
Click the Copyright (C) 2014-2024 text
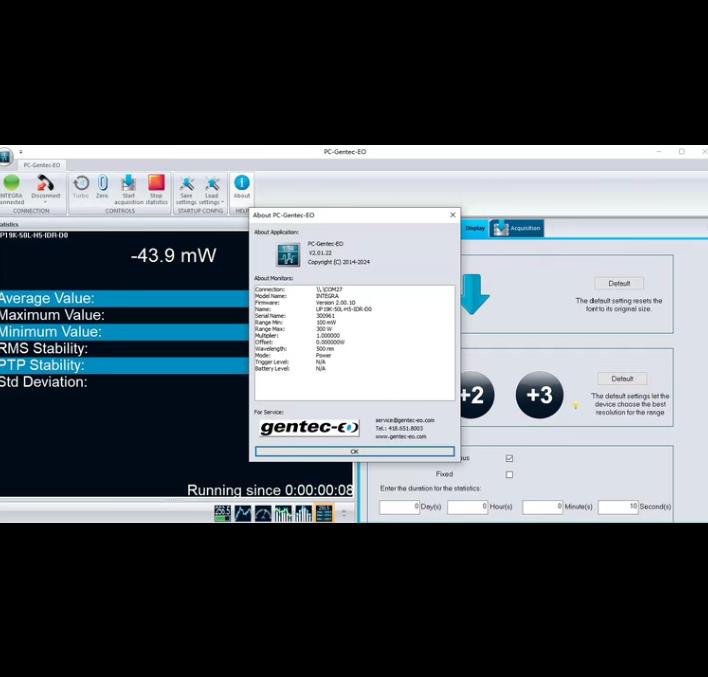(339, 262)
